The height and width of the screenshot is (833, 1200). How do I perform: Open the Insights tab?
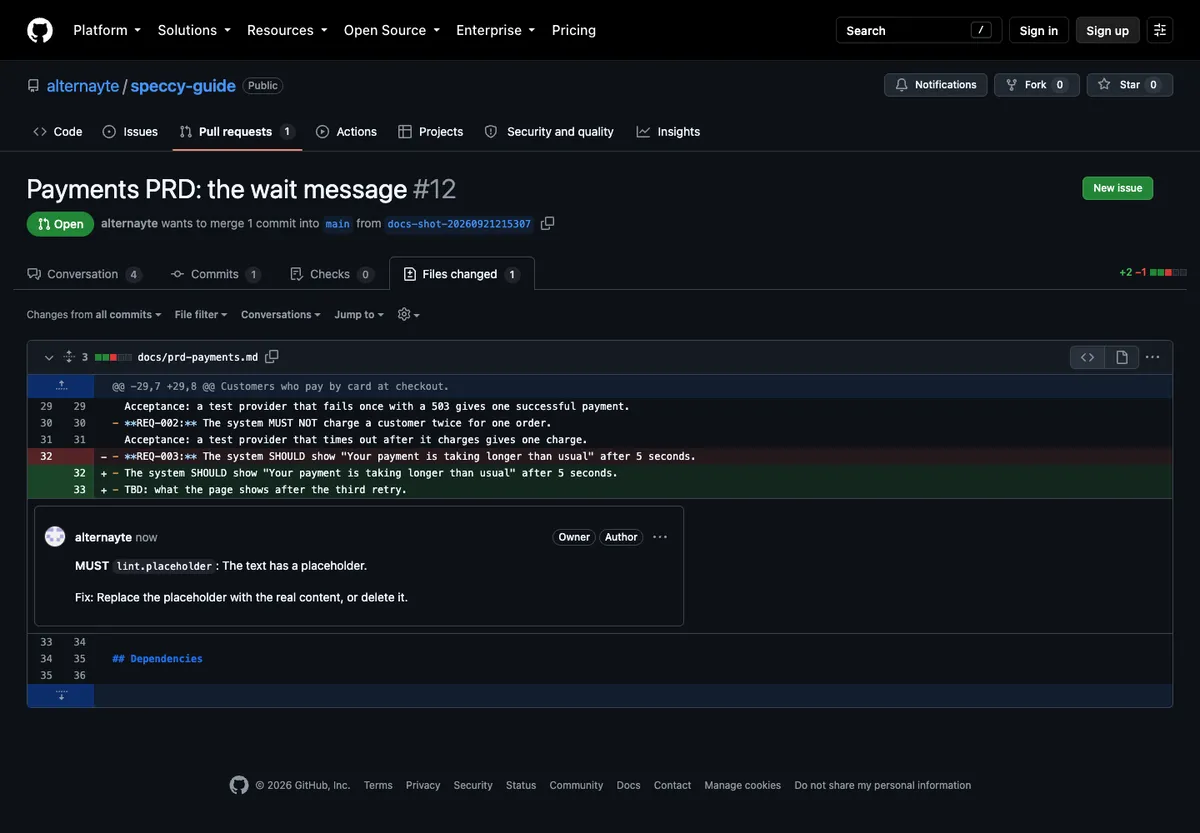pyautogui.click(x=668, y=132)
